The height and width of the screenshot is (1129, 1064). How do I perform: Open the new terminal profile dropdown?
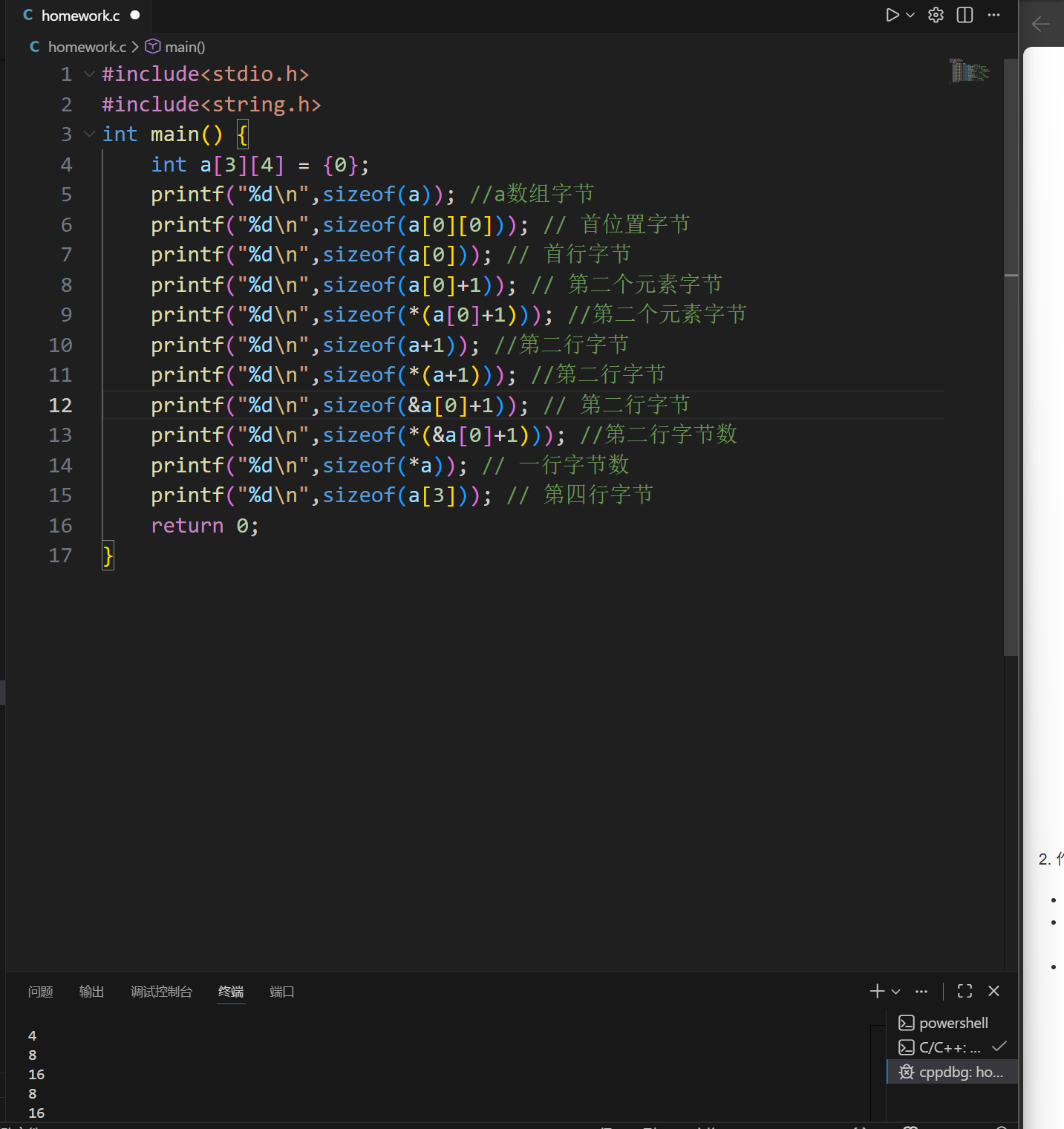(896, 992)
